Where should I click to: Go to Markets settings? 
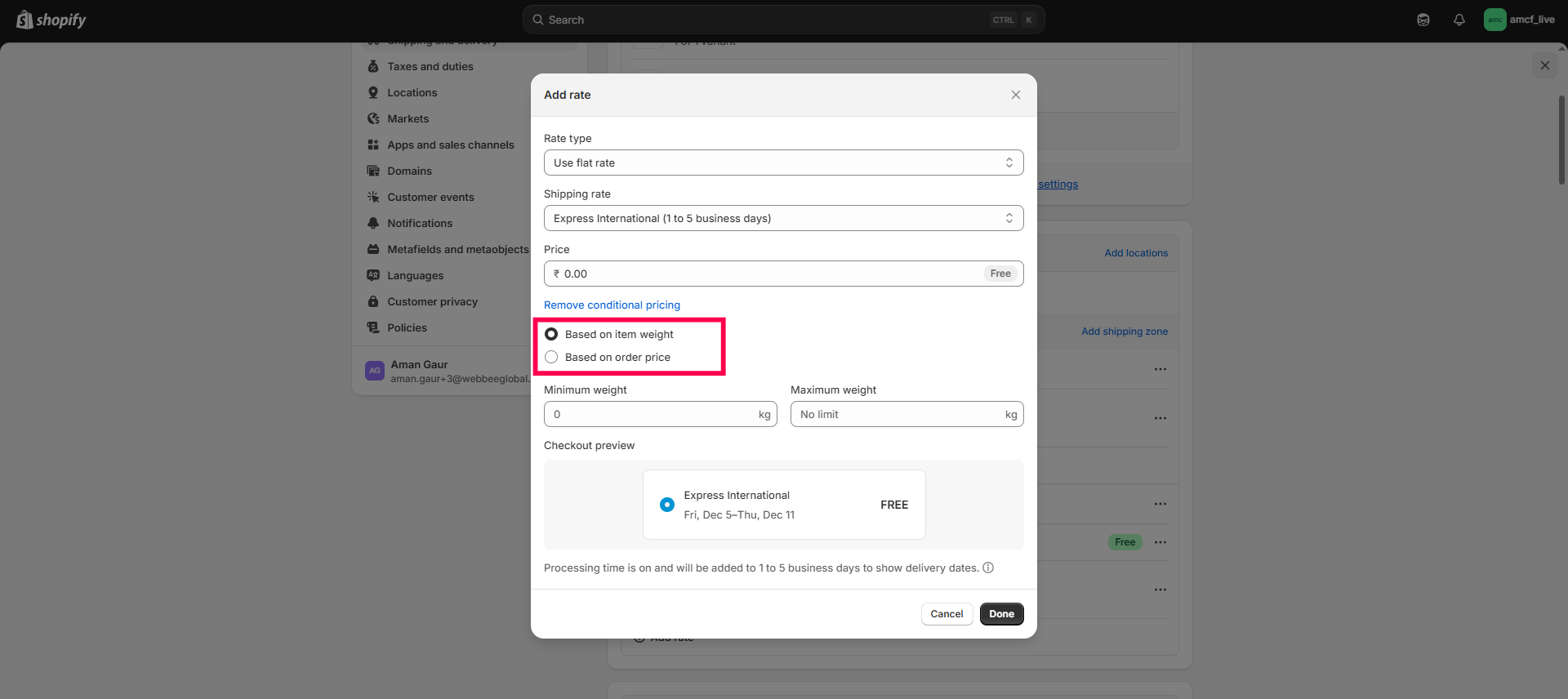[x=408, y=118]
